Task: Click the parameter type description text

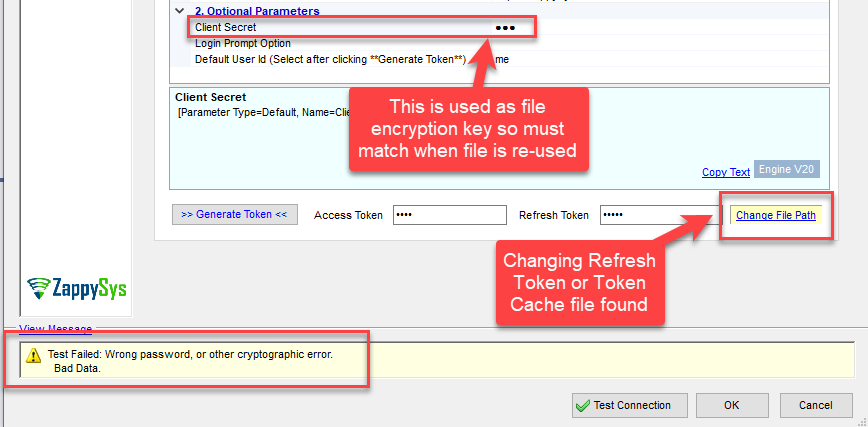Action: (260, 112)
